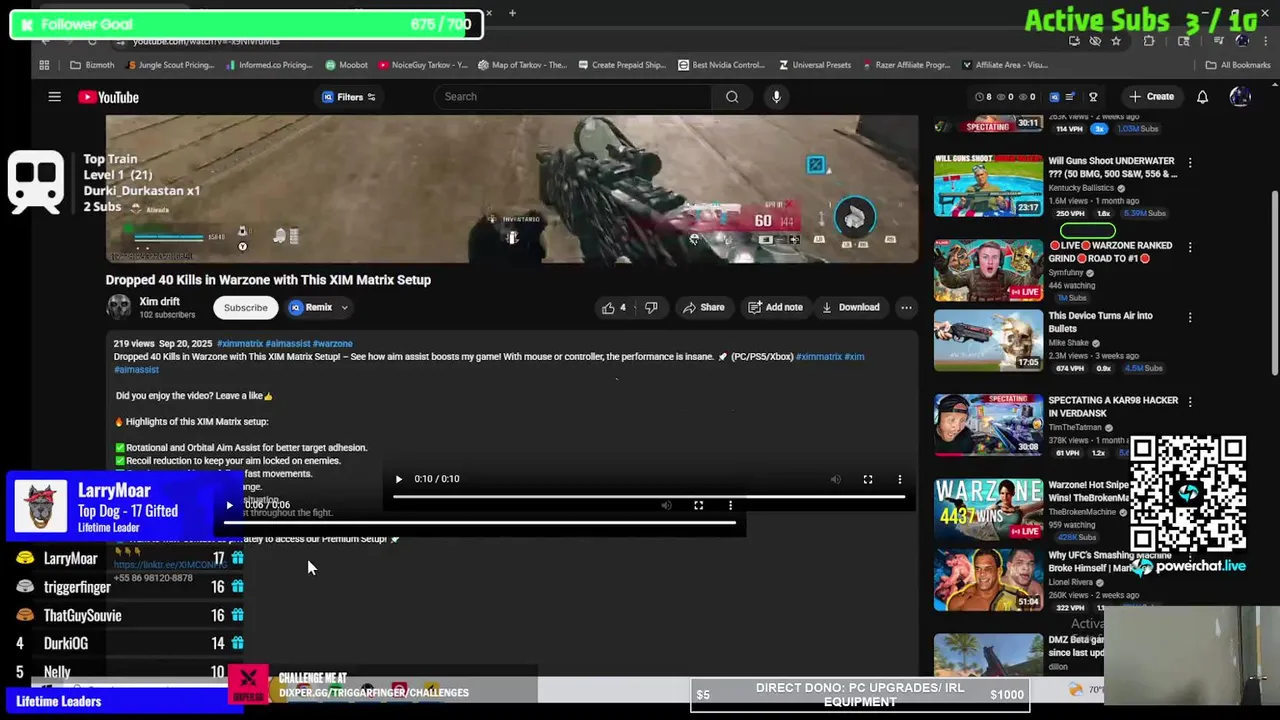Click the #warzone hashtag link

pos(332,343)
